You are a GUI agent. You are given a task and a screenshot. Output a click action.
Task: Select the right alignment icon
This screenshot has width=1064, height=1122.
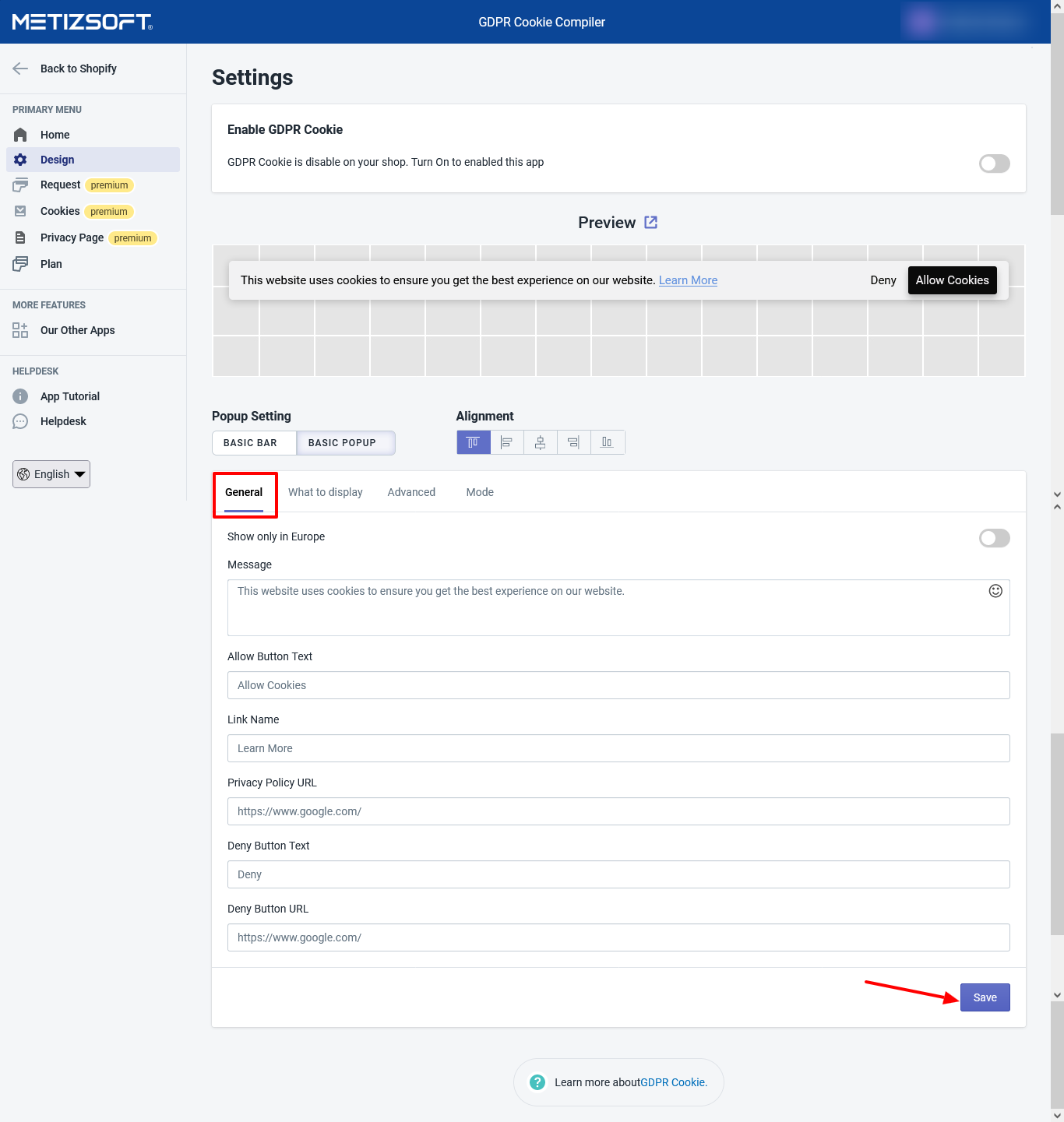point(573,442)
